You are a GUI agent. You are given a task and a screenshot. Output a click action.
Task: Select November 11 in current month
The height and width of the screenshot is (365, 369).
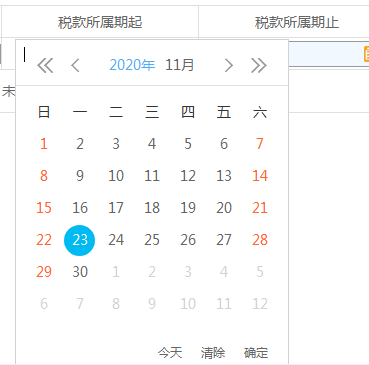(x=152, y=176)
